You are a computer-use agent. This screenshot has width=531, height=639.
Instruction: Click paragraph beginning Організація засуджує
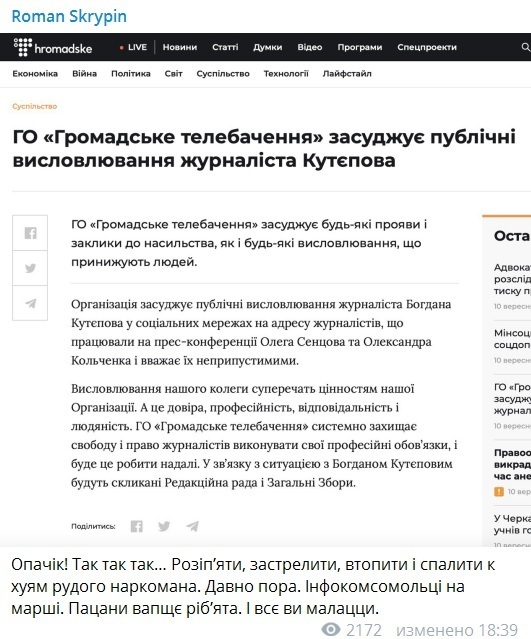pos(261,332)
